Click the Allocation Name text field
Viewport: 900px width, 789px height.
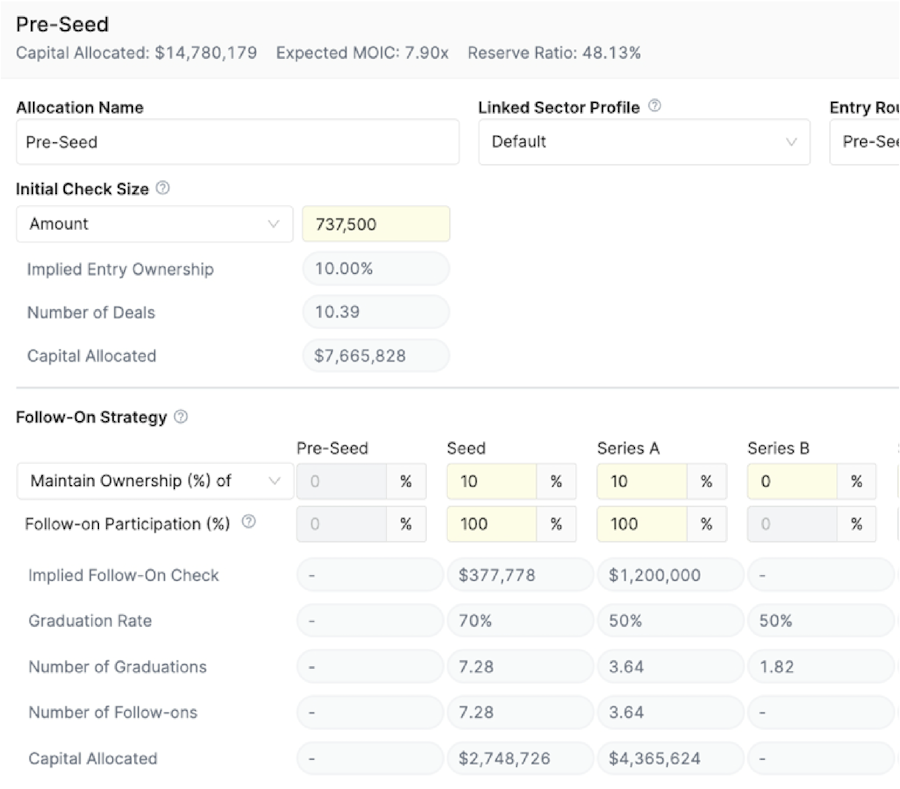click(x=238, y=142)
